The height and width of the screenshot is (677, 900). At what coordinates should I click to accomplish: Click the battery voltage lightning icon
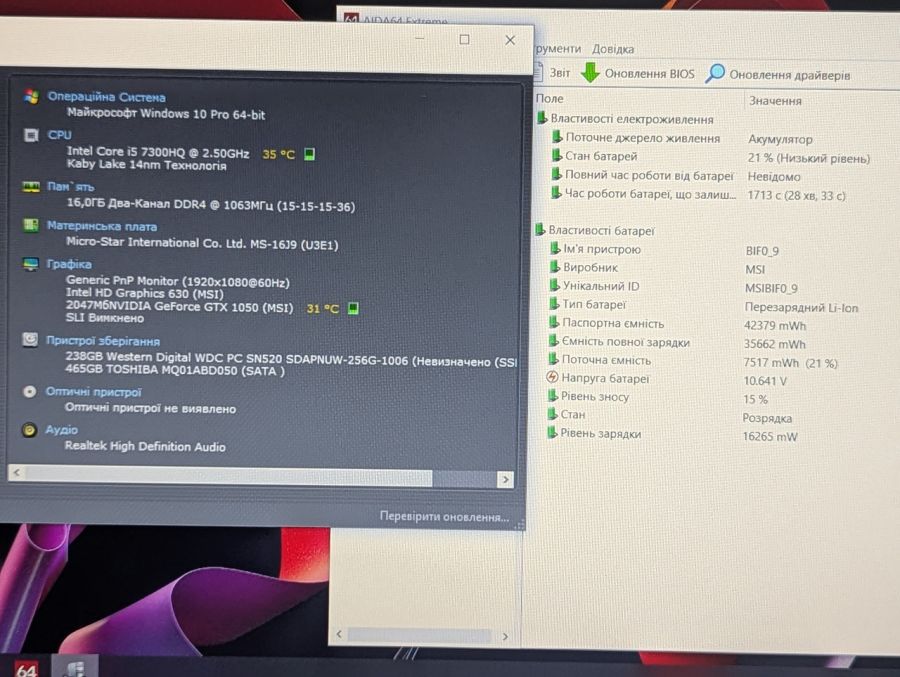coord(552,377)
